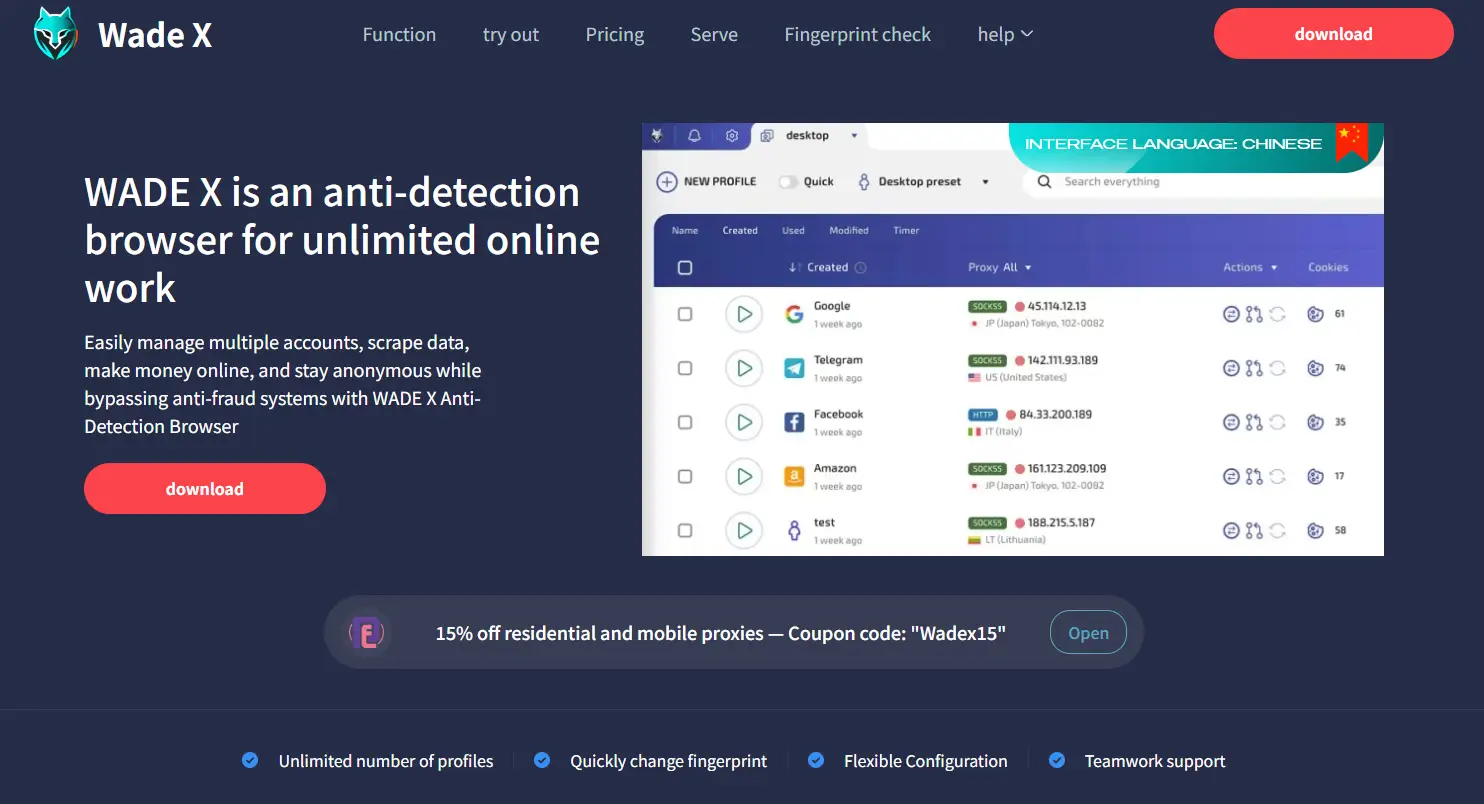Click the notification bell icon
Image resolution: width=1484 pixels, height=804 pixels.
tap(694, 136)
